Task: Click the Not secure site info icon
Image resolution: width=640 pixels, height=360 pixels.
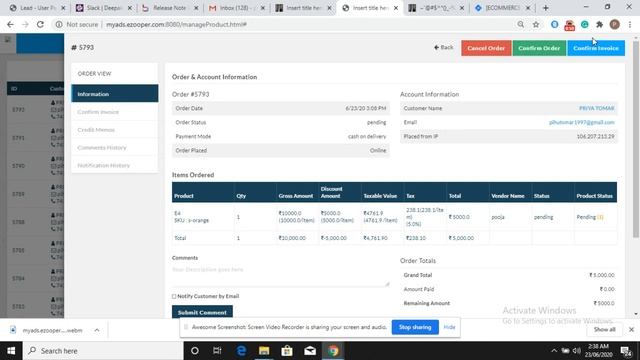Action: 59,24
